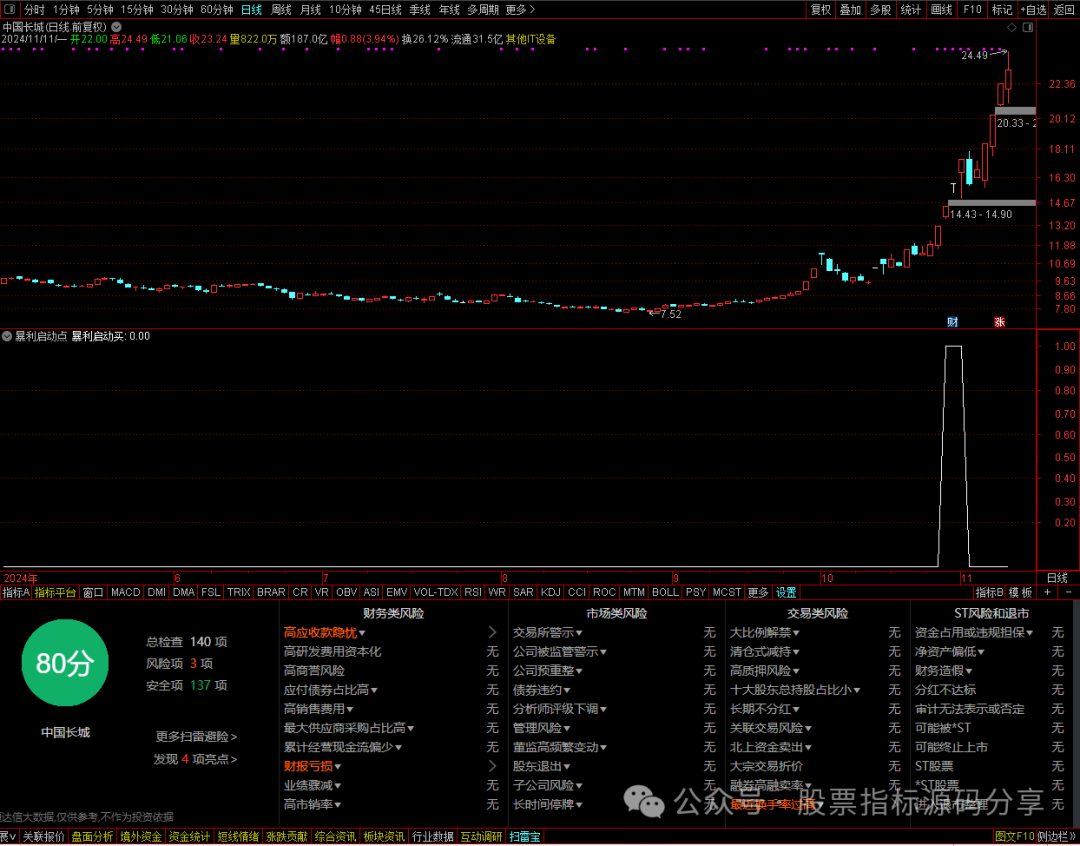Select the KDJ indicator
This screenshot has width=1080, height=846.
[550, 592]
